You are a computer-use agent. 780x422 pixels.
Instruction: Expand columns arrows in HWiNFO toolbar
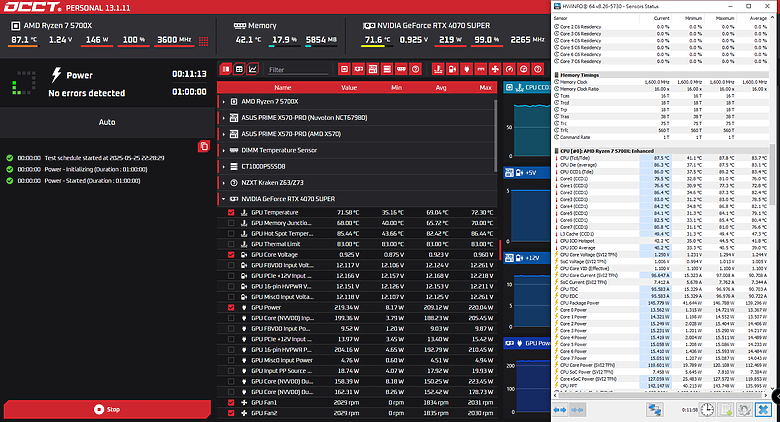coord(560,410)
